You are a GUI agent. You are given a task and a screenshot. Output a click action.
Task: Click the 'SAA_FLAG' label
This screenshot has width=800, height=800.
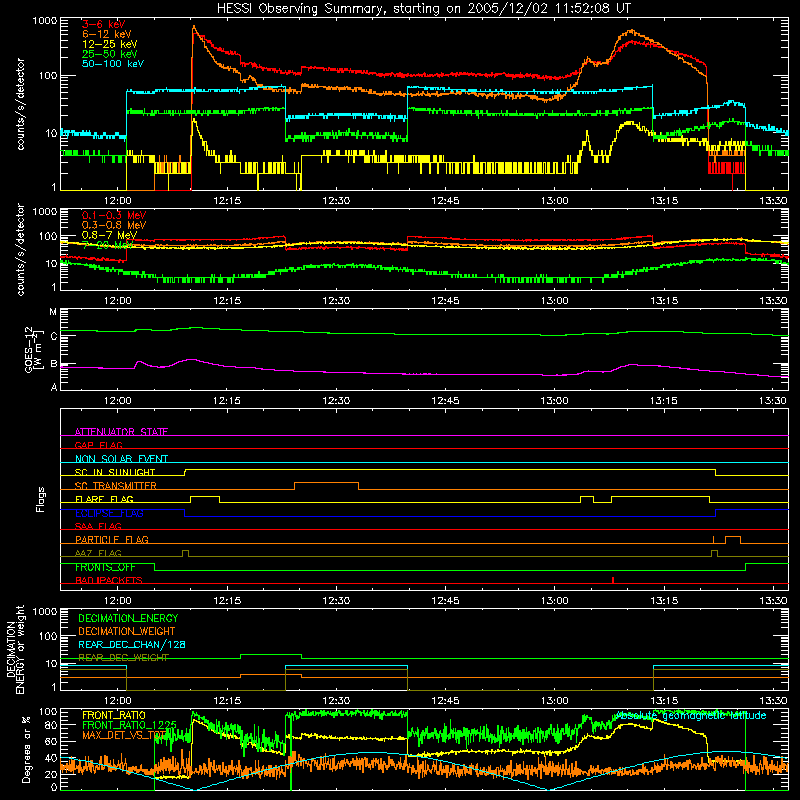98,526
